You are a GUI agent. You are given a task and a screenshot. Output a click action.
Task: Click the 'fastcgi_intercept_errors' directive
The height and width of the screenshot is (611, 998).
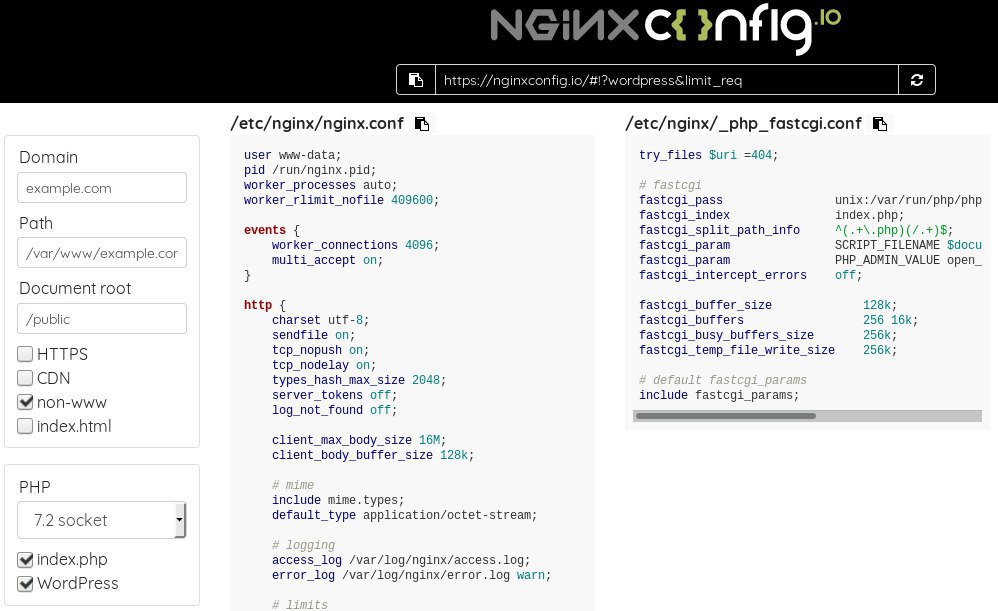(x=722, y=275)
